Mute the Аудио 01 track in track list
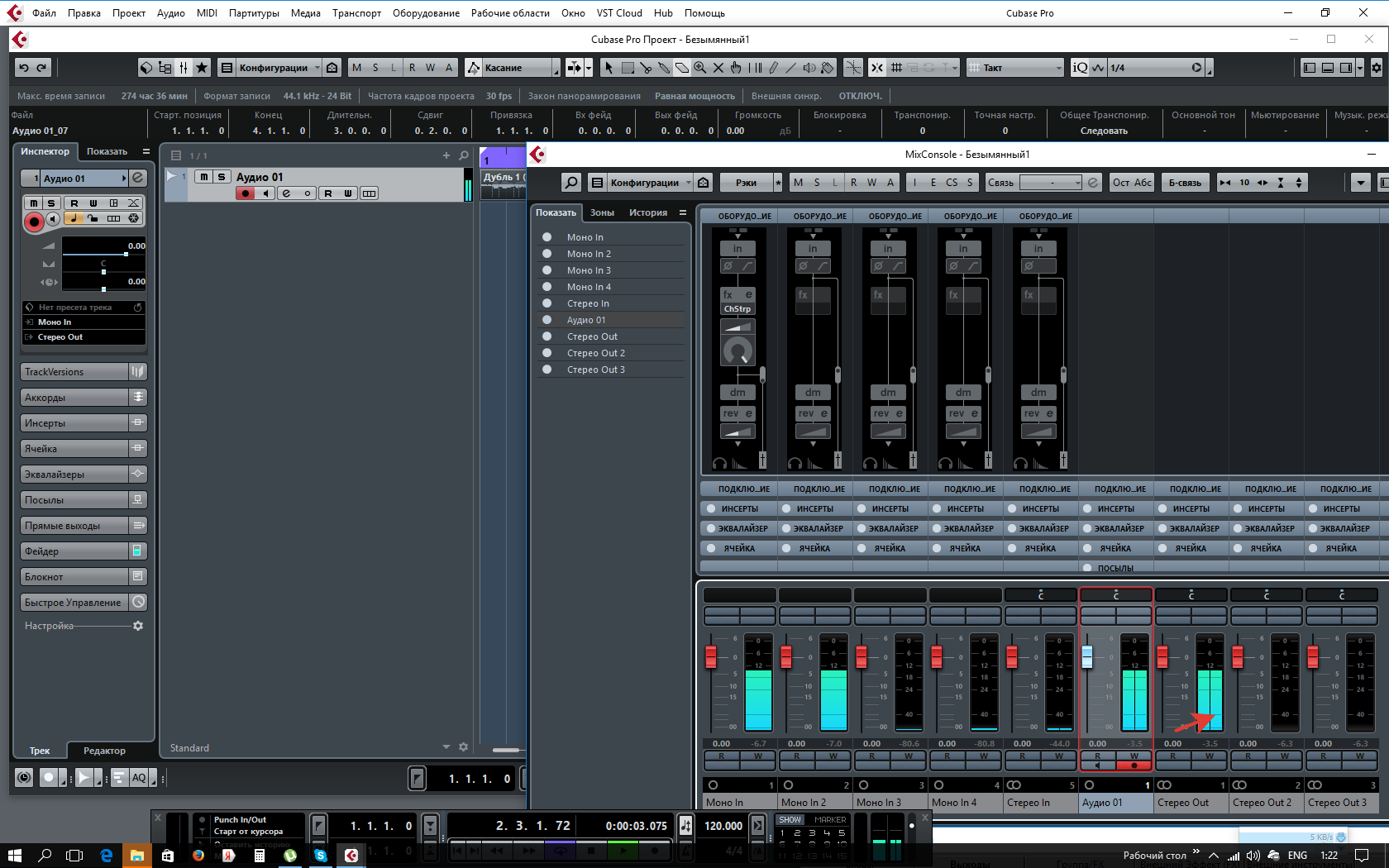The width and height of the screenshot is (1389, 868). point(203,177)
